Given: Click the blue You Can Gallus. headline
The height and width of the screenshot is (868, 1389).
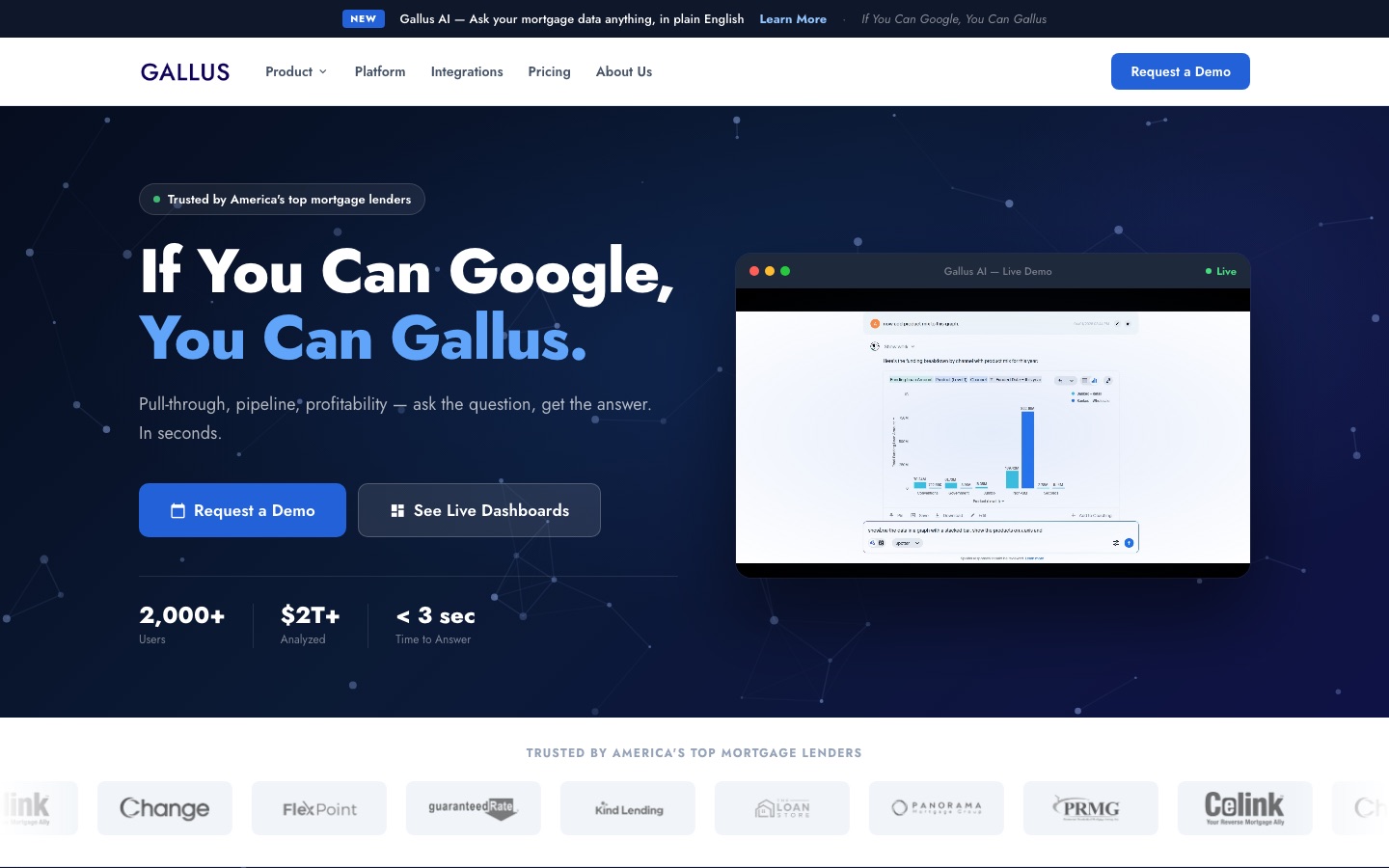Looking at the screenshot, I should coord(363,339).
